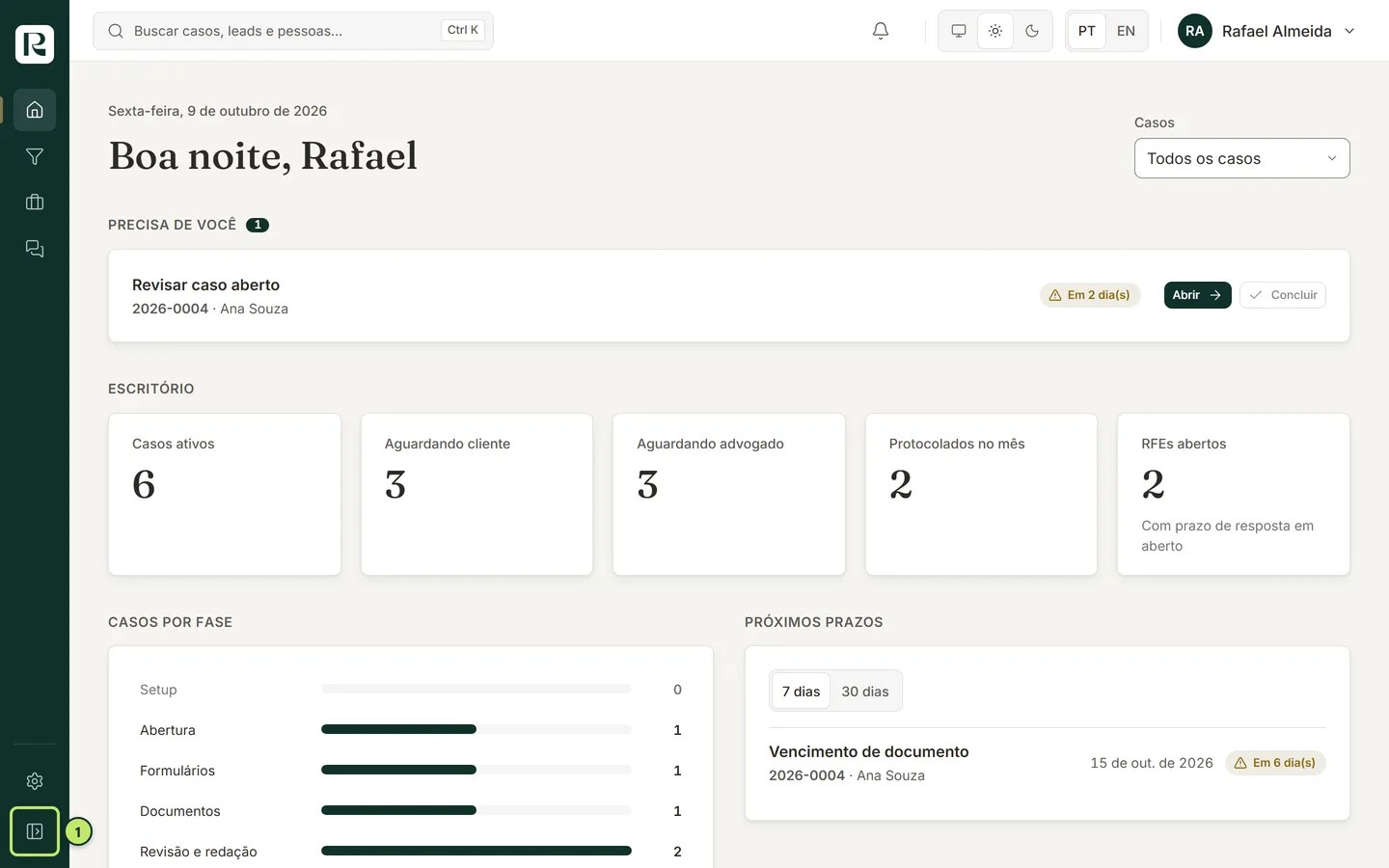Screen dimensions: 1389x868
Task: Switch language to PT
Action: coord(1087,31)
